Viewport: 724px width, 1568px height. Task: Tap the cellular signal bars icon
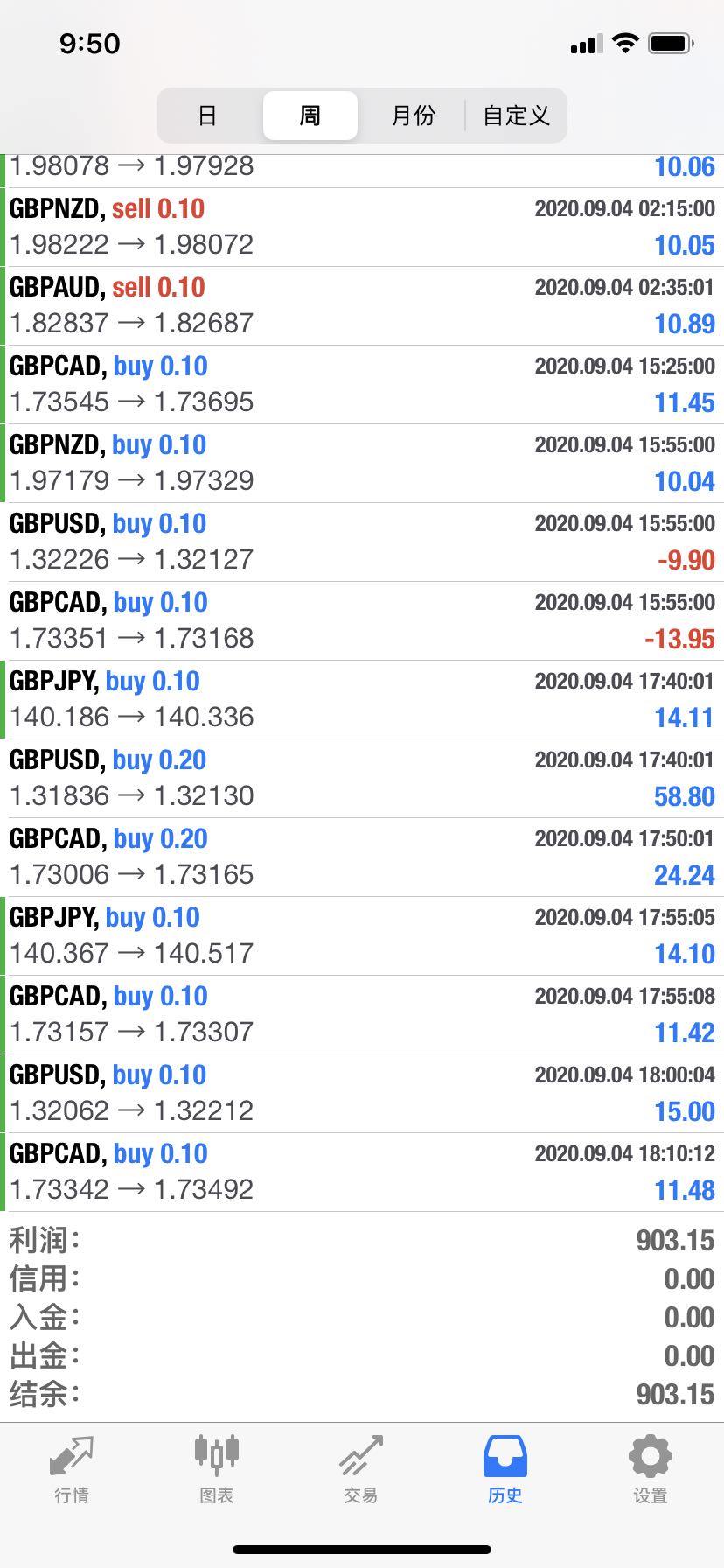click(x=587, y=44)
